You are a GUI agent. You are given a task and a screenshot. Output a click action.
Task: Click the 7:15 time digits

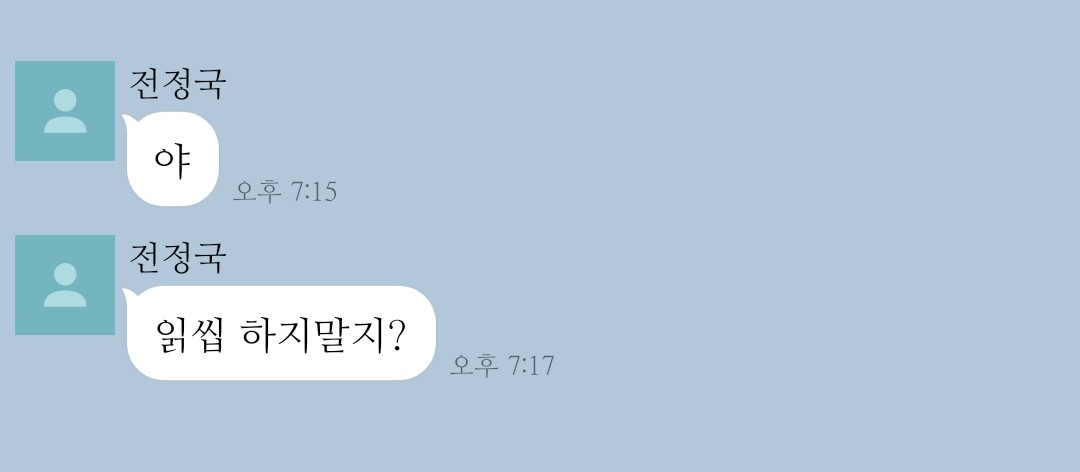pos(314,192)
